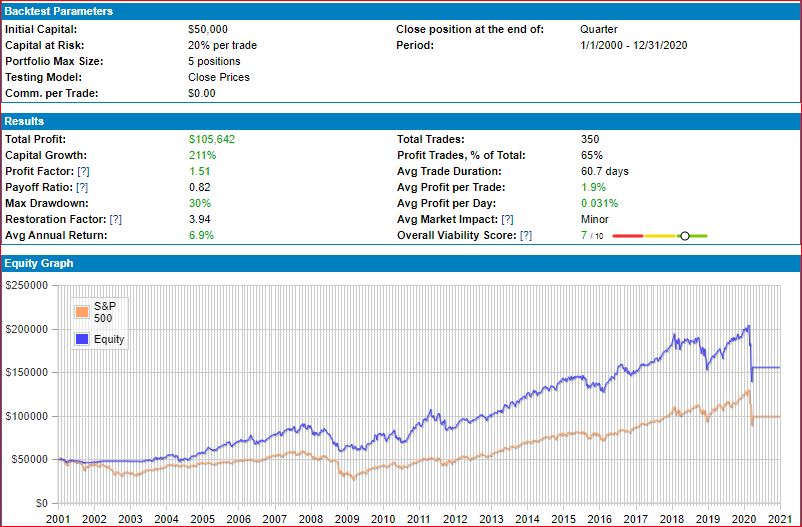Click the Equity Graph section header
The height and width of the screenshot is (527, 802).
[401, 264]
